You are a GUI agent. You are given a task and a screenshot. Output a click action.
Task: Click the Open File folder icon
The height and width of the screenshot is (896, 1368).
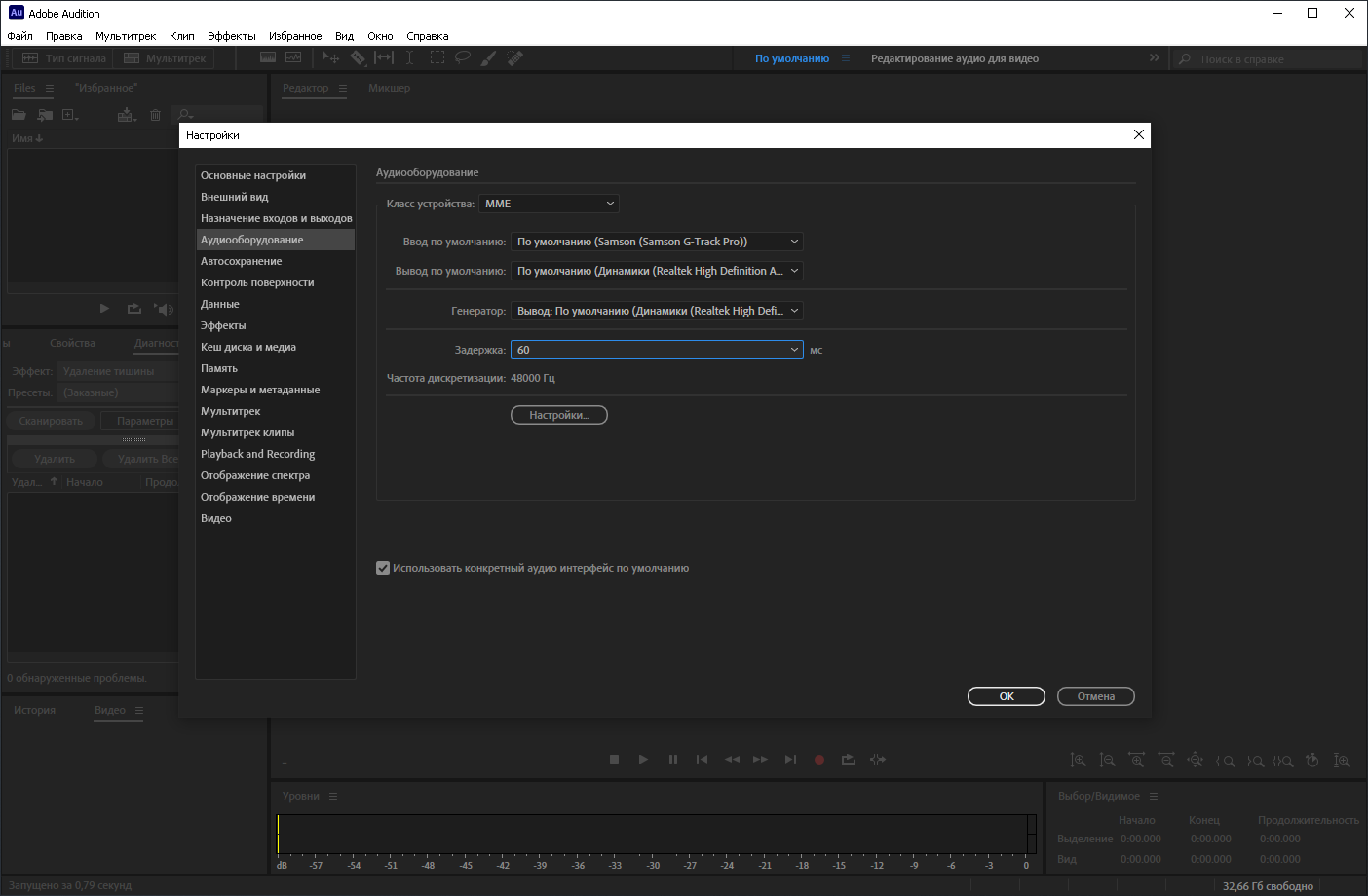(19, 115)
